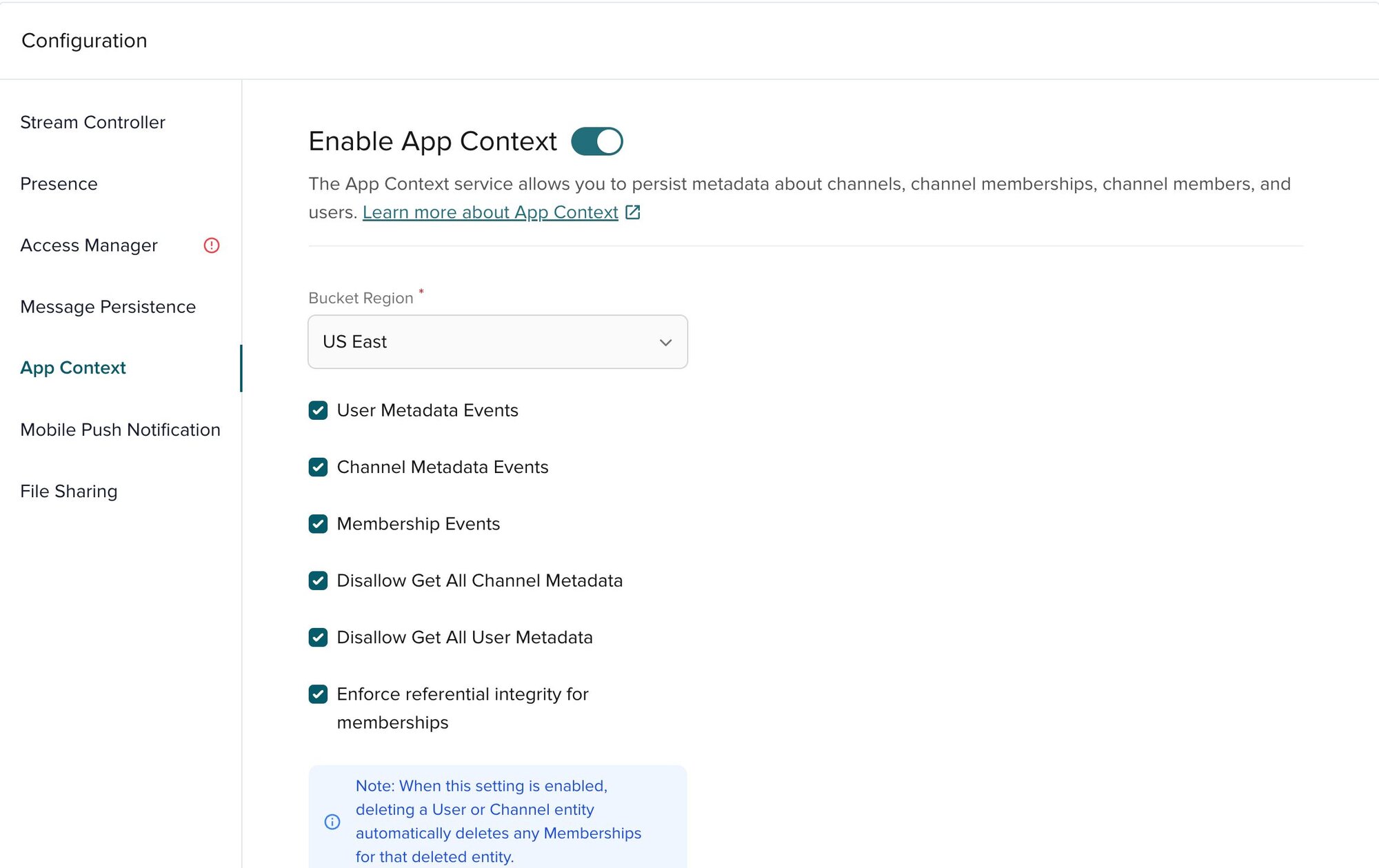Uncheck Channel Metadata Events
1379x868 pixels.
coord(318,467)
